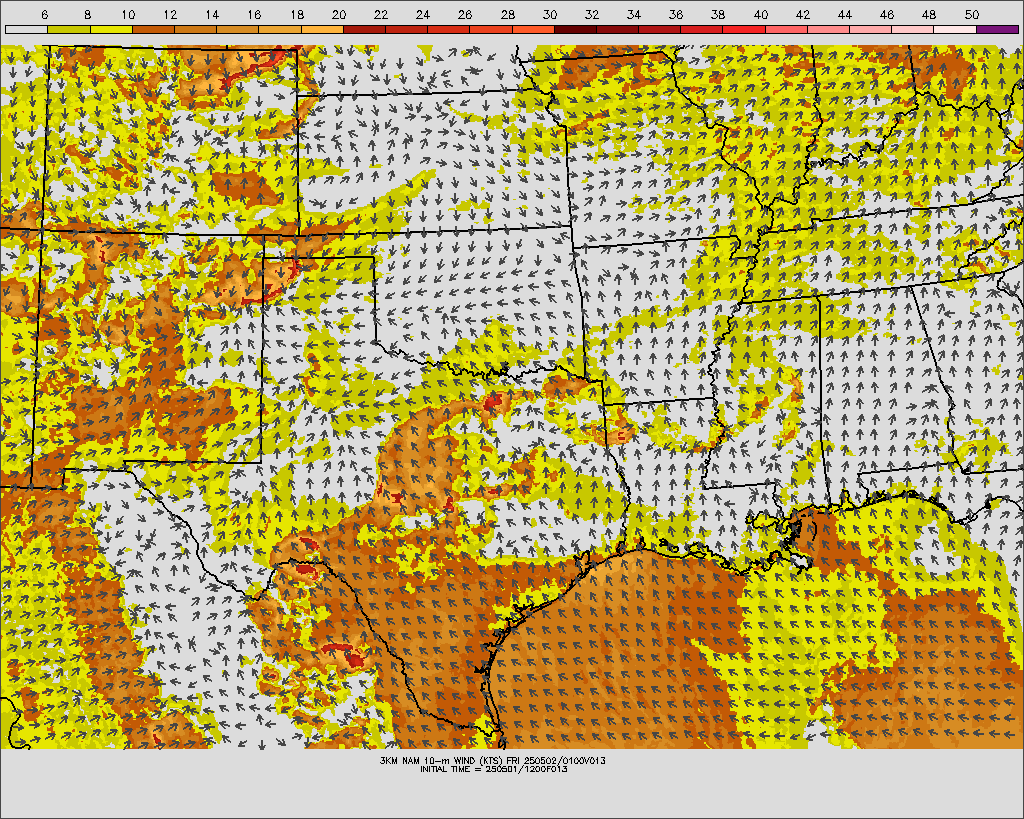Click the legend label "8"
Image resolution: width=1024 pixels, height=819 pixels.
[88, 14]
